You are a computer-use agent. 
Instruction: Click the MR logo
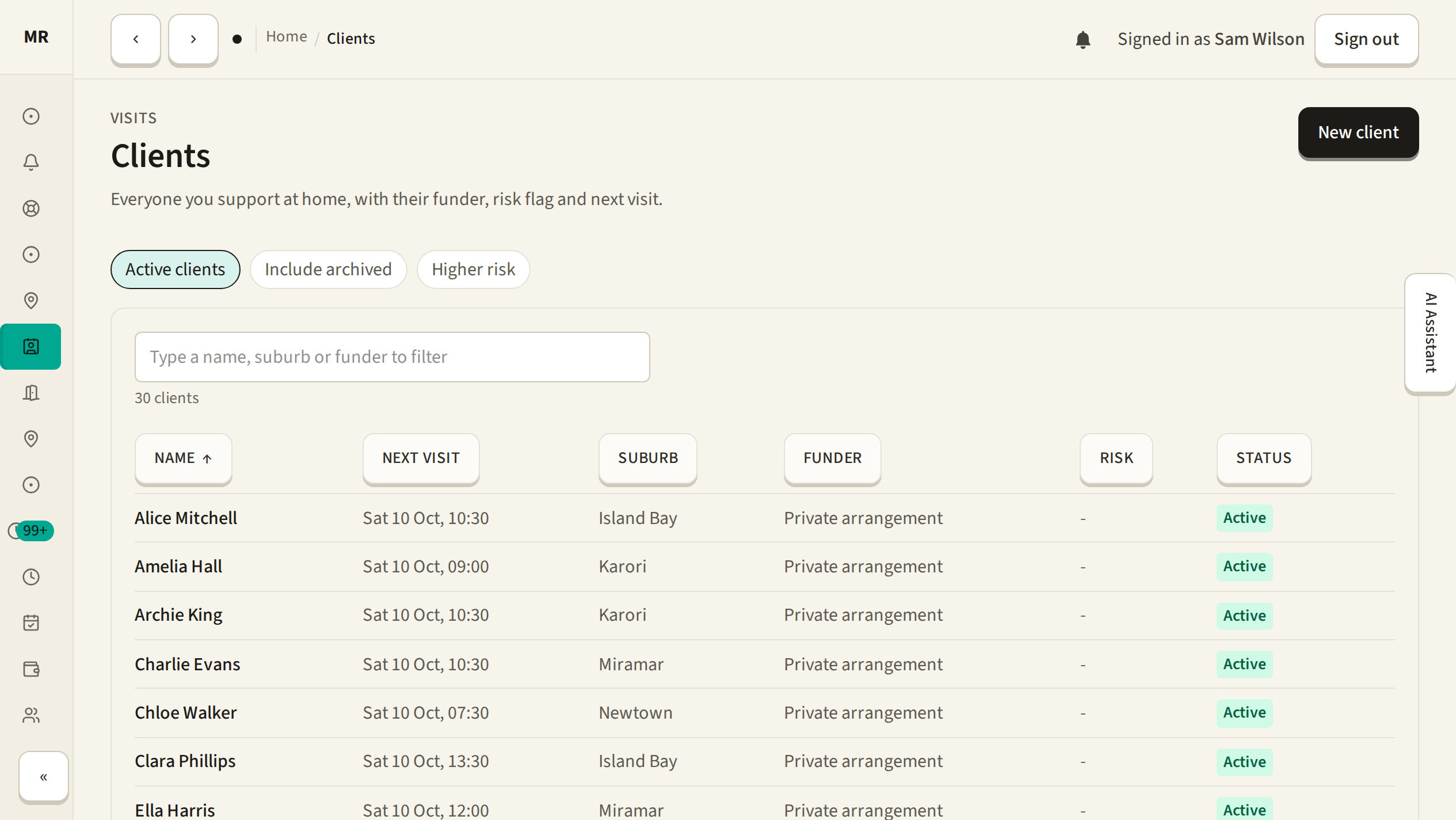click(36, 37)
